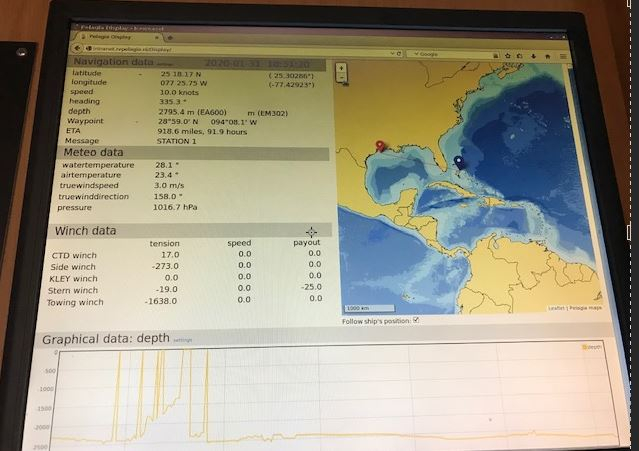Select the Pelagia Display browser tab

[108, 38]
